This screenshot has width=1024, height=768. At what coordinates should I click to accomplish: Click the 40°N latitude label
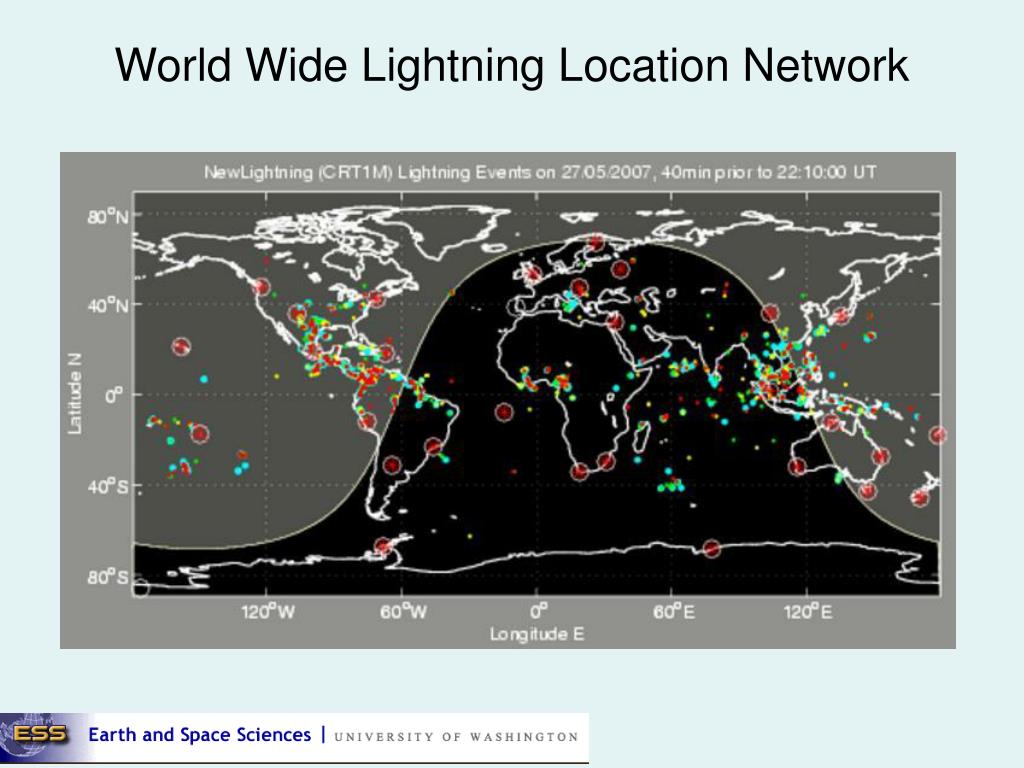[108, 305]
